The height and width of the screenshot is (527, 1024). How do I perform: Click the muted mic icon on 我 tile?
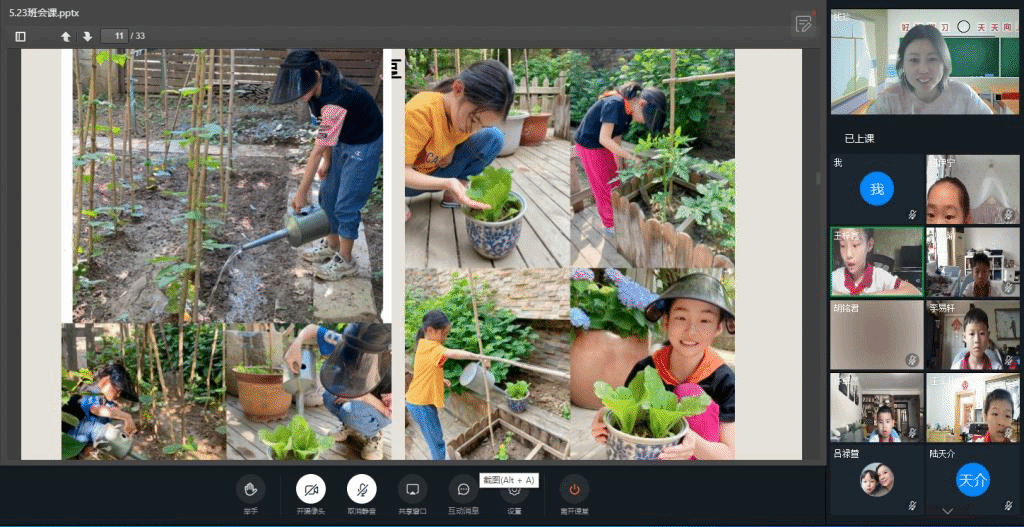[x=912, y=214]
